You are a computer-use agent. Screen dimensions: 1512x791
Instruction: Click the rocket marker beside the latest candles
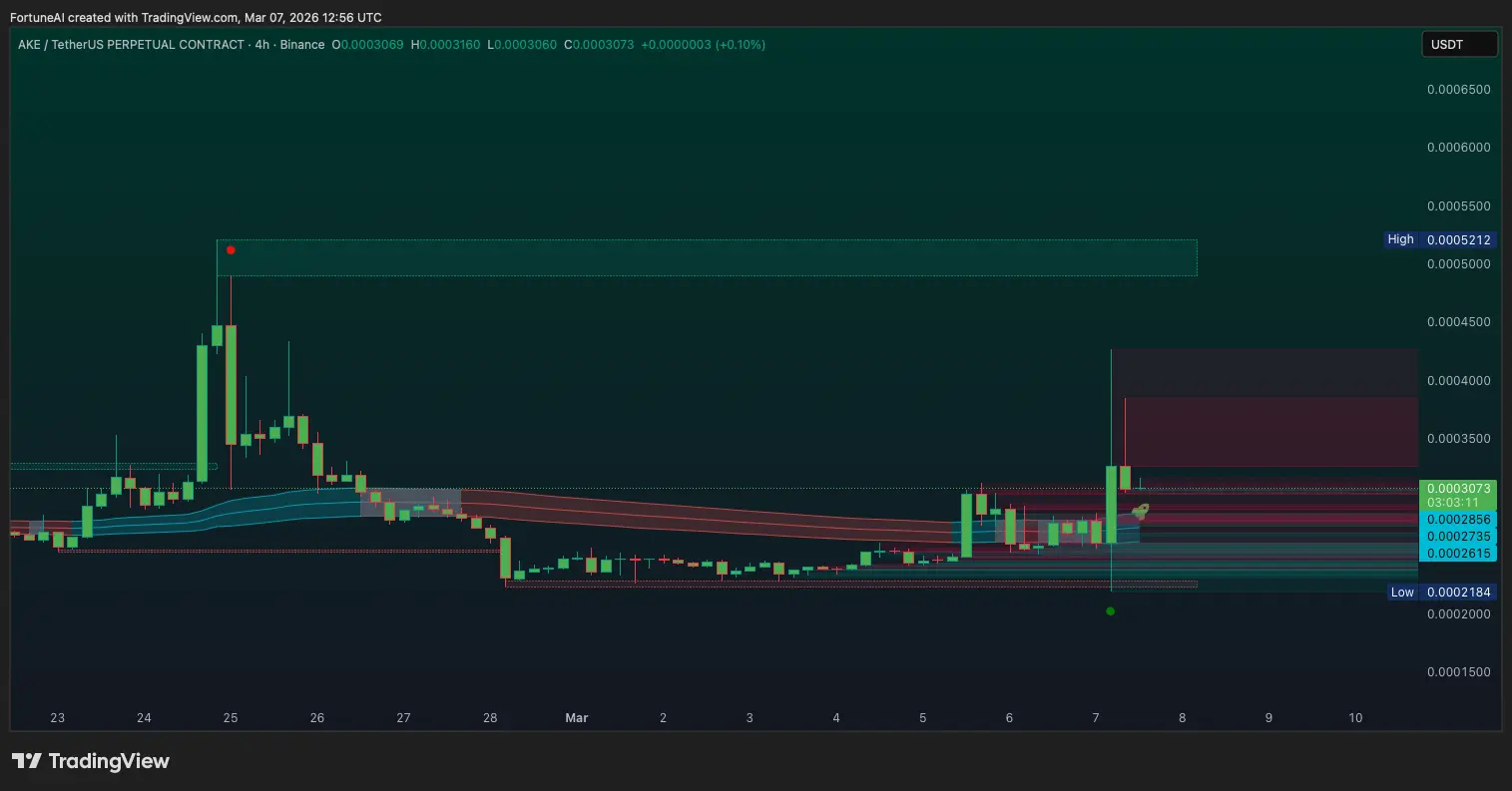coord(1140,511)
